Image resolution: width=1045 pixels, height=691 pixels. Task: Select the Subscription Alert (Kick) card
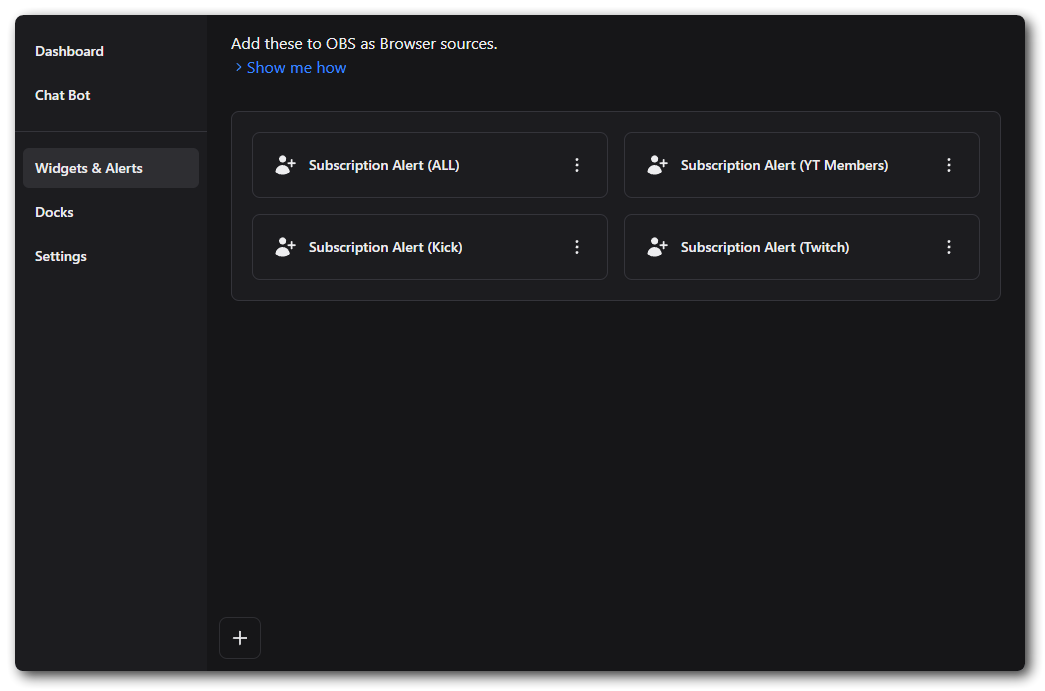point(429,246)
